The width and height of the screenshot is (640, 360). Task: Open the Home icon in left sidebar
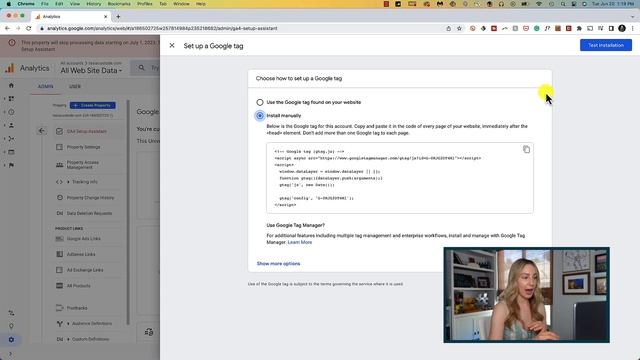tap(11, 85)
